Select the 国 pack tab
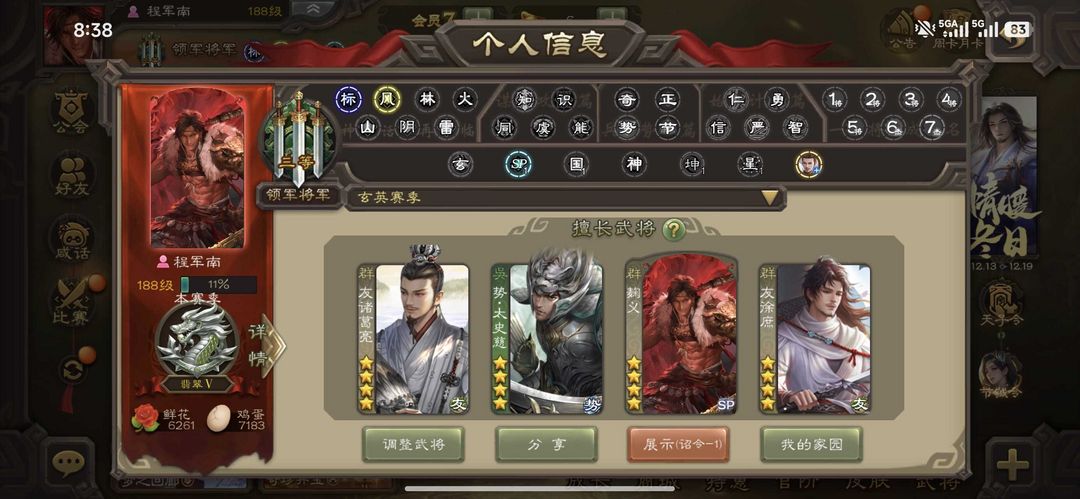Screen dimensions: 1080x499 point(575,164)
